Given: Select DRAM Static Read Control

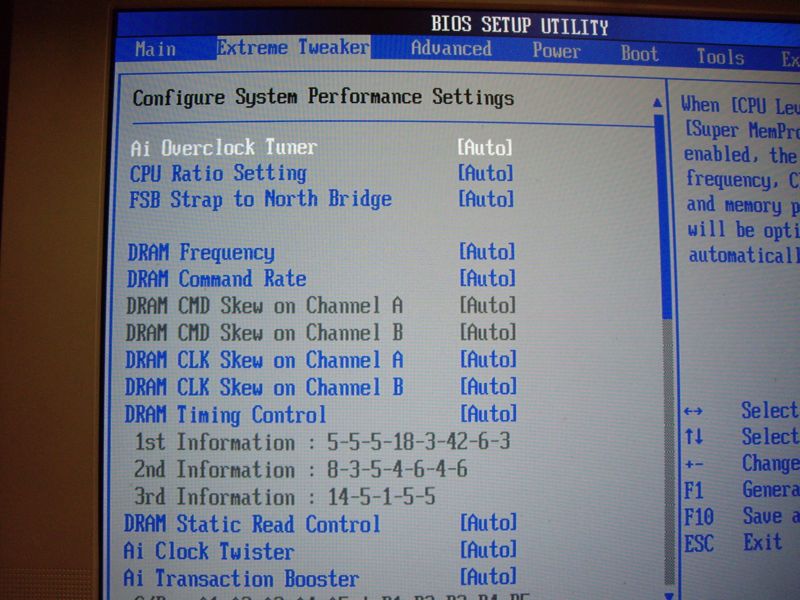Looking at the screenshot, I should tap(252, 524).
